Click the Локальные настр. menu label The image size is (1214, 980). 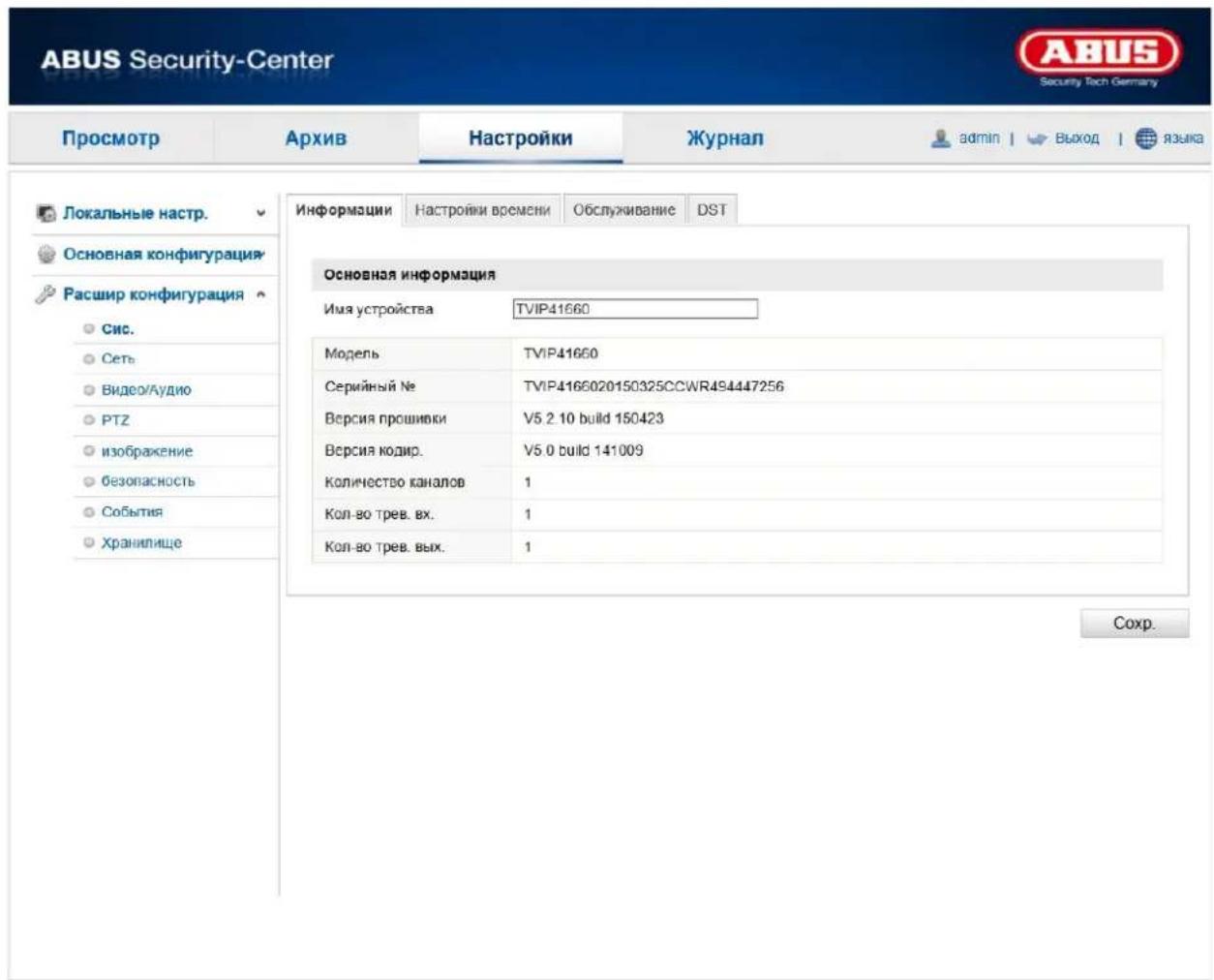136,213
